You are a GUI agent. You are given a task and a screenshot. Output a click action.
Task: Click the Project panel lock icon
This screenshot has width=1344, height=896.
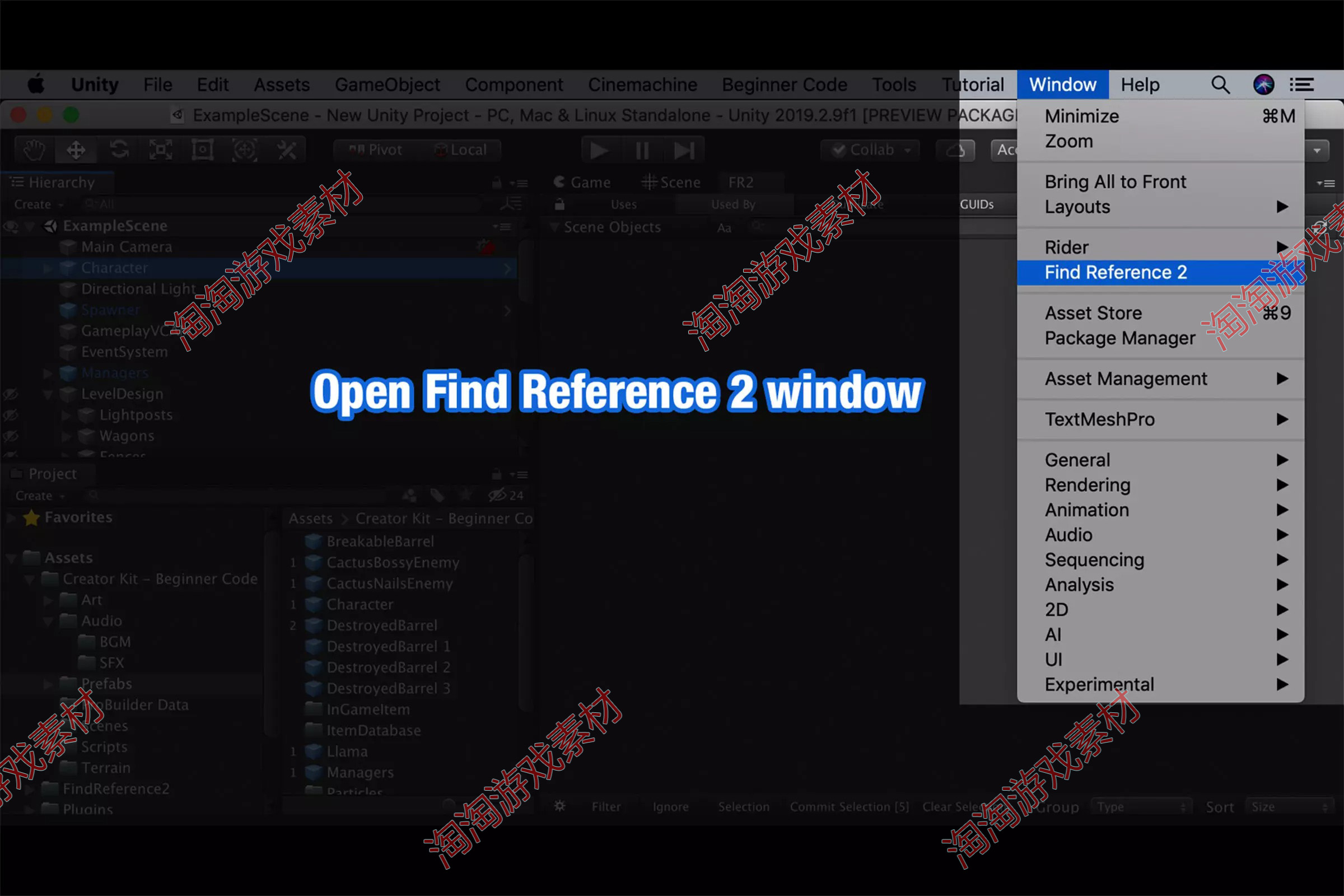(497, 474)
